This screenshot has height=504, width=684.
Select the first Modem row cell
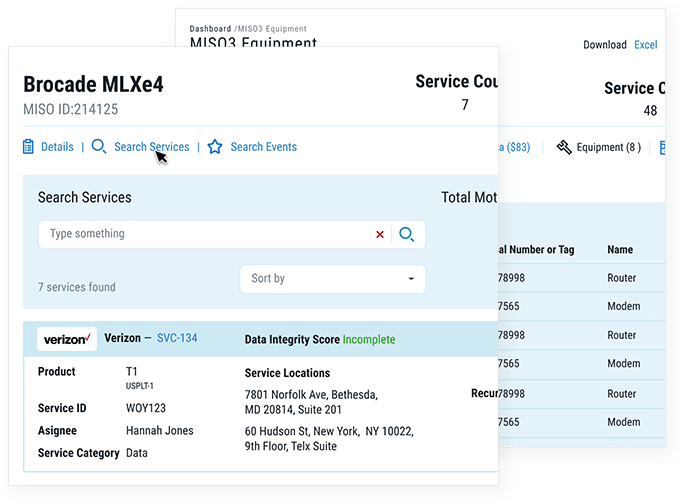624,306
